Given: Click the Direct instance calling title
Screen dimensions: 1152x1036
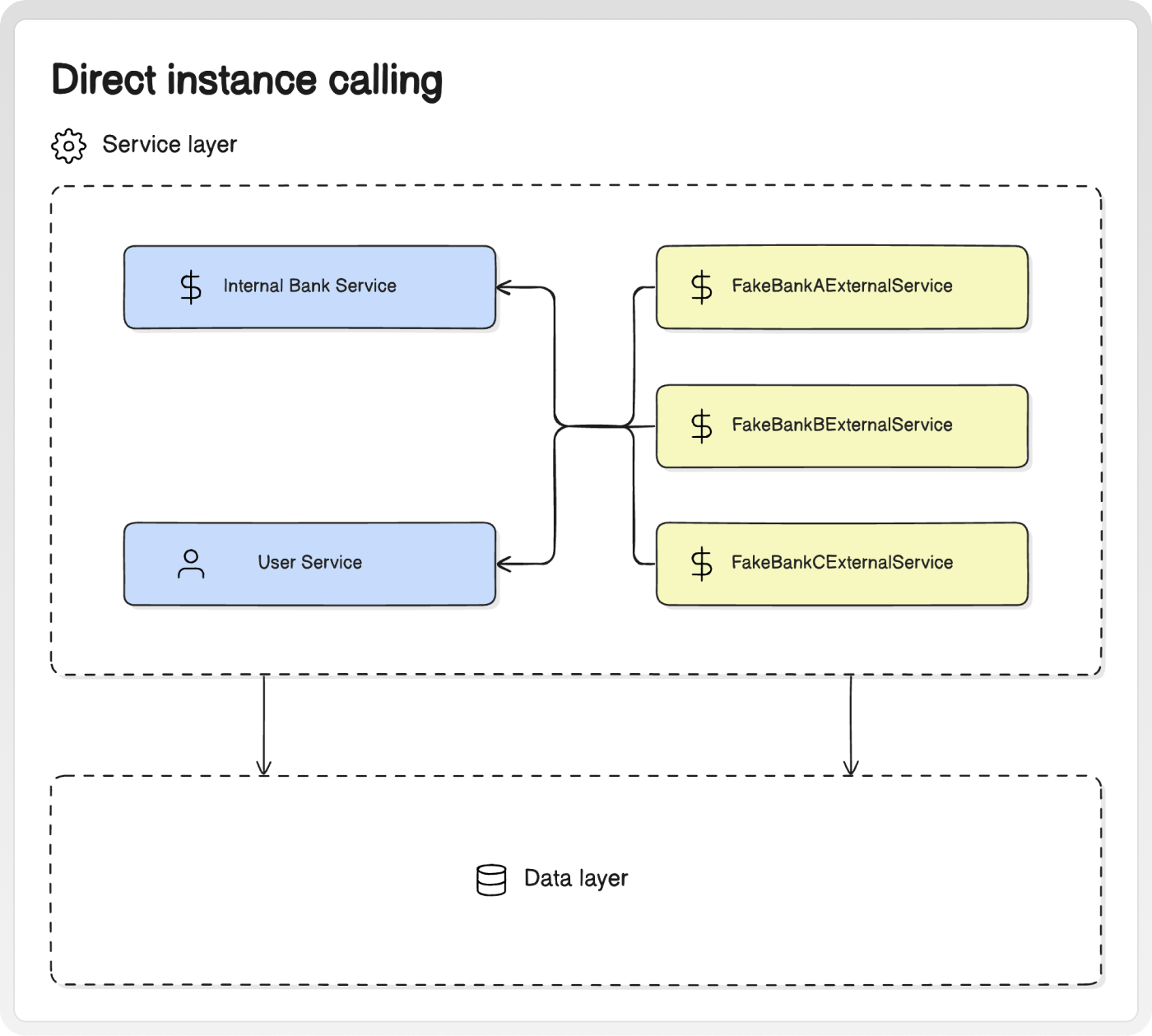Looking at the screenshot, I should (x=247, y=81).
